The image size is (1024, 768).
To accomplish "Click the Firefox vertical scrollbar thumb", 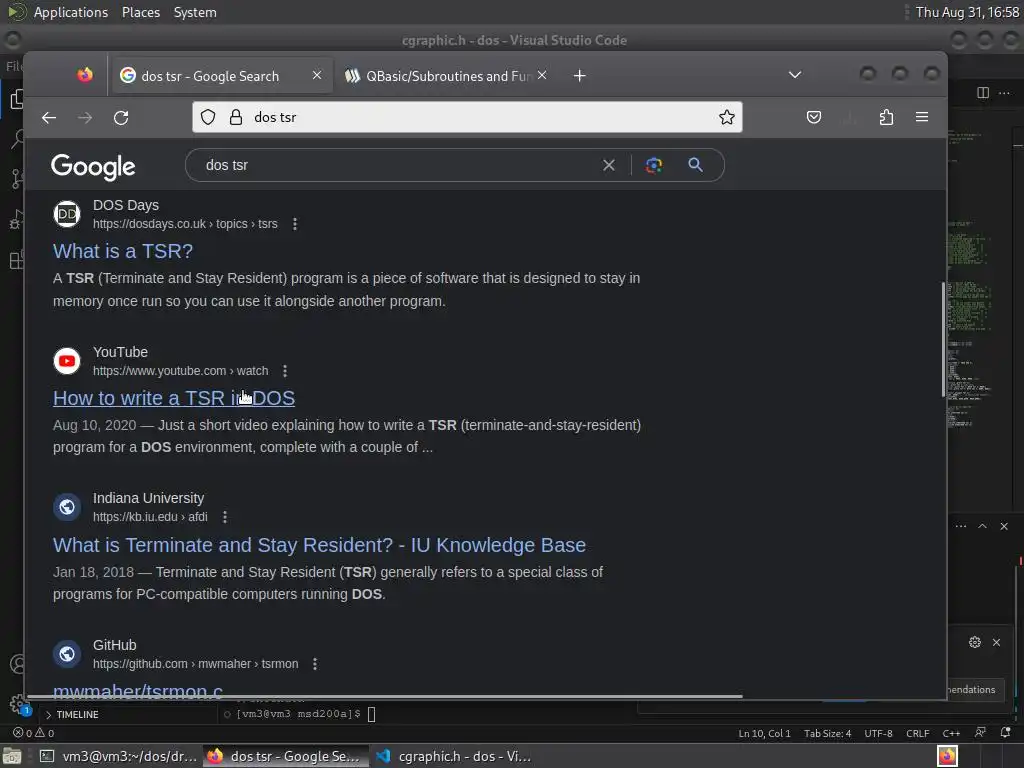I will point(943,340).
